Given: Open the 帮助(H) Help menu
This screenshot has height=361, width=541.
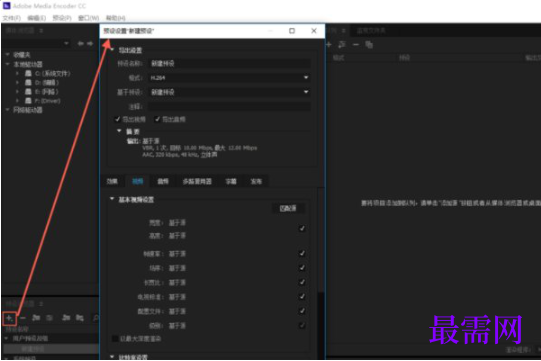Looking at the screenshot, I should (116, 18).
